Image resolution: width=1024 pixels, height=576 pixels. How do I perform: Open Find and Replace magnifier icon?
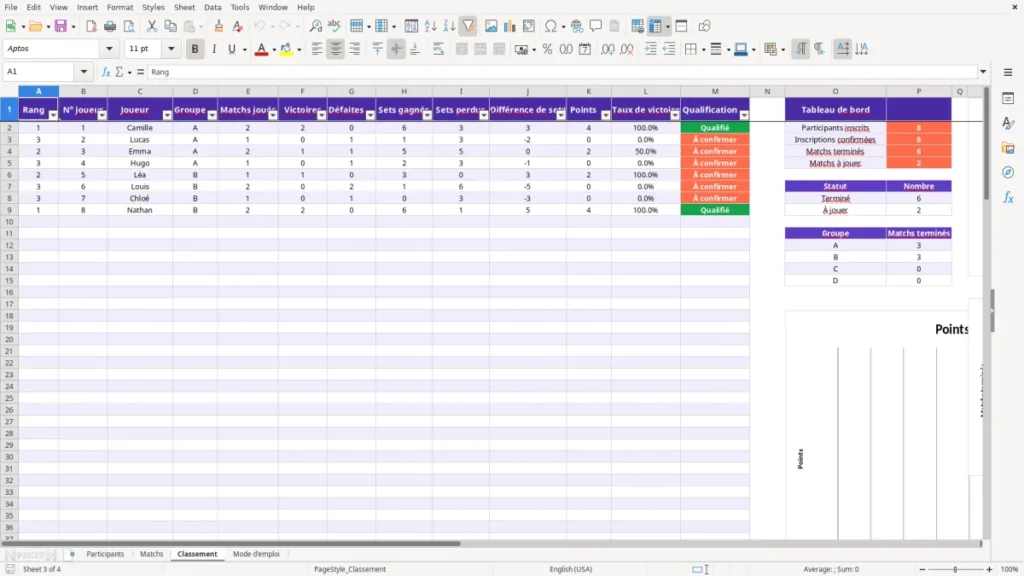click(x=315, y=26)
